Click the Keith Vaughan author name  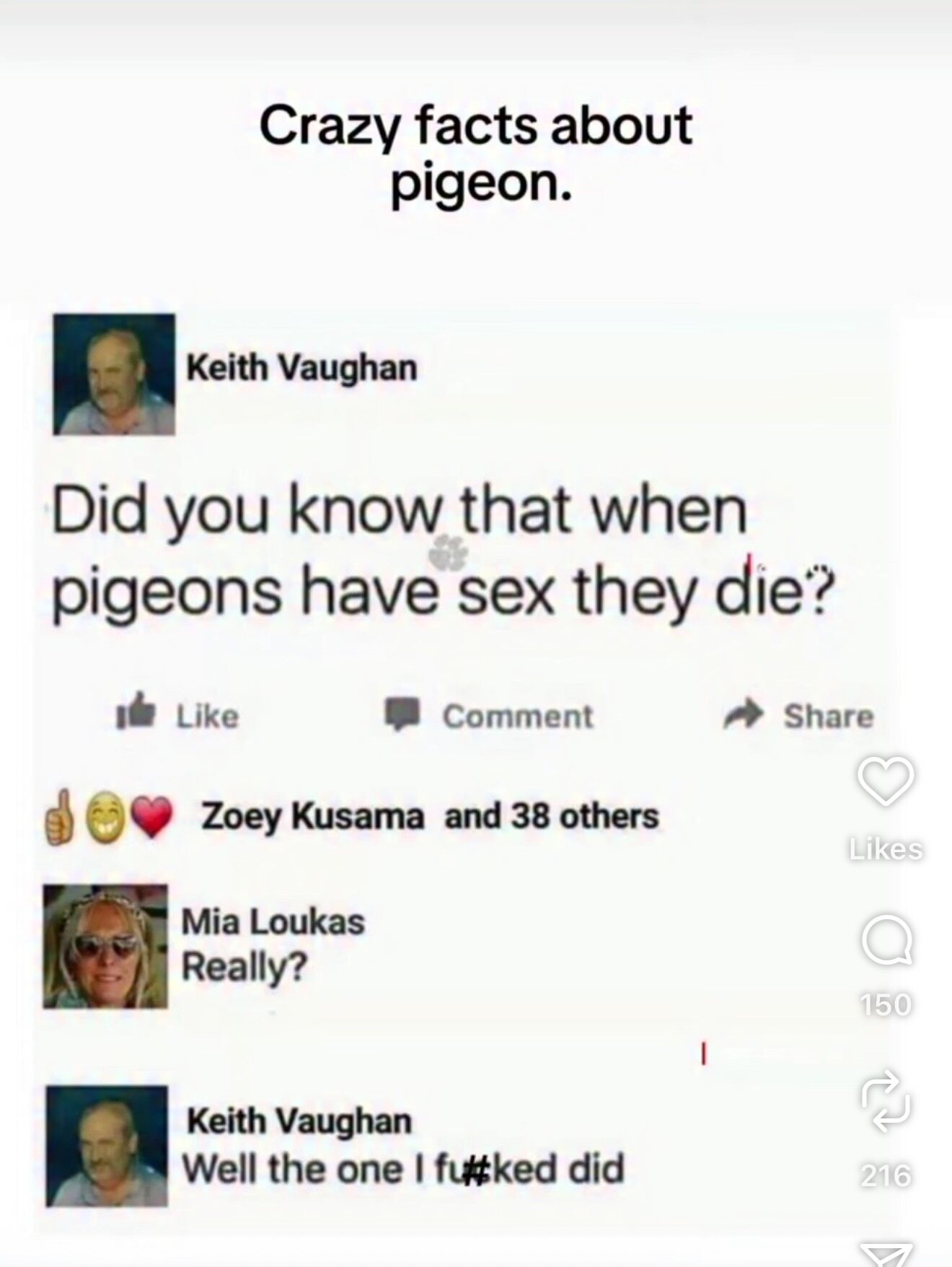point(301,368)
